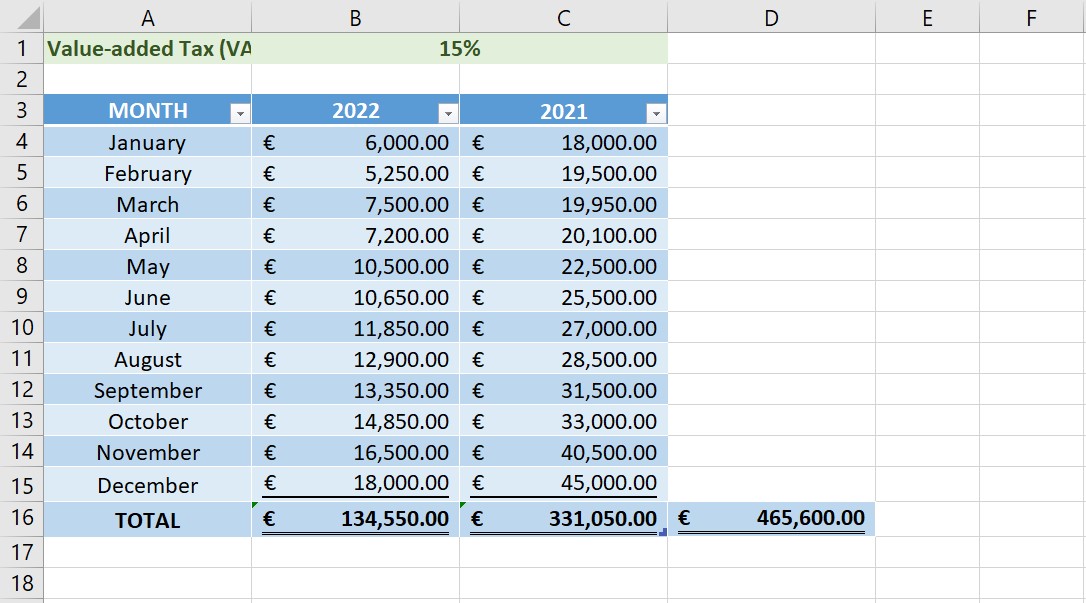Image resolution: width=1086 pixels, height=603 pixels.
Task: Select the 18,000.00 January 2021 value
Action: 564,141
